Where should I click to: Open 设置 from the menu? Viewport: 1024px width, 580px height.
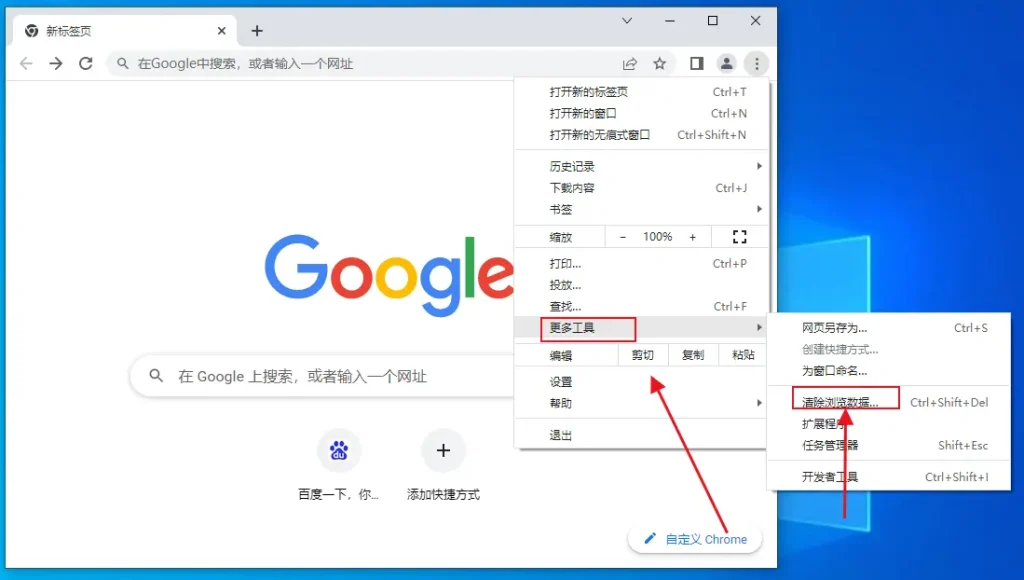coord(641,382)
